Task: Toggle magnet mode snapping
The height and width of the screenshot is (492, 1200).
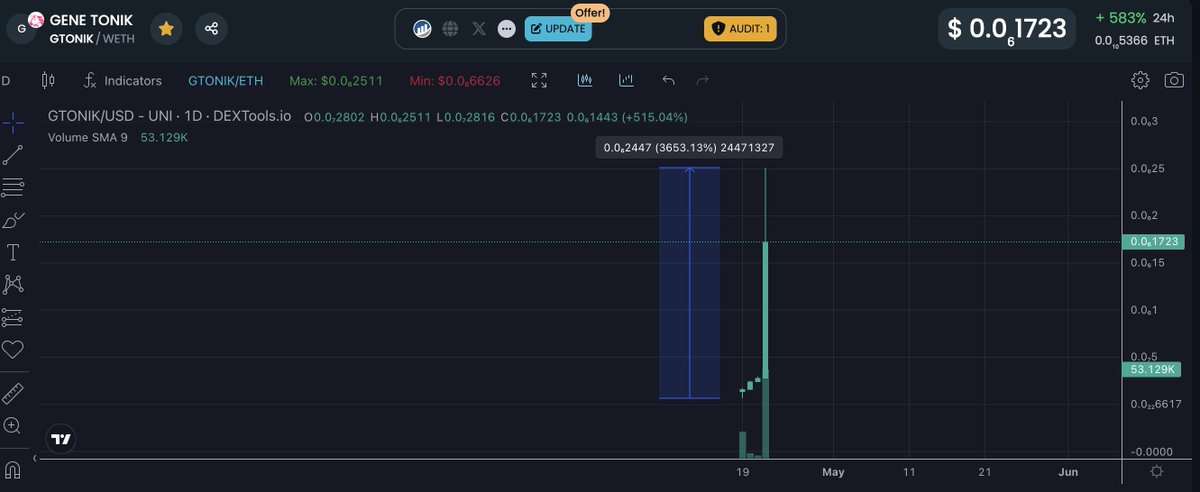Action: coord(13,469)
